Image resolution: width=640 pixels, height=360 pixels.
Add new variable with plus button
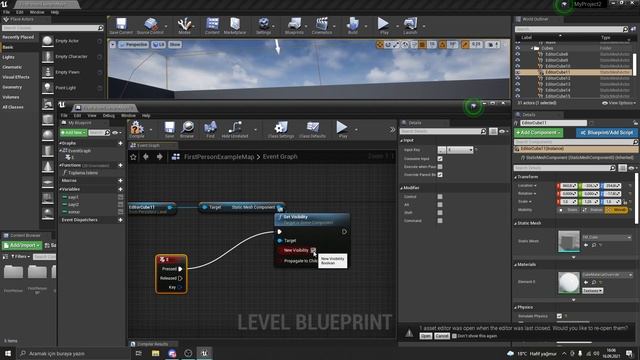coord(120,189)
